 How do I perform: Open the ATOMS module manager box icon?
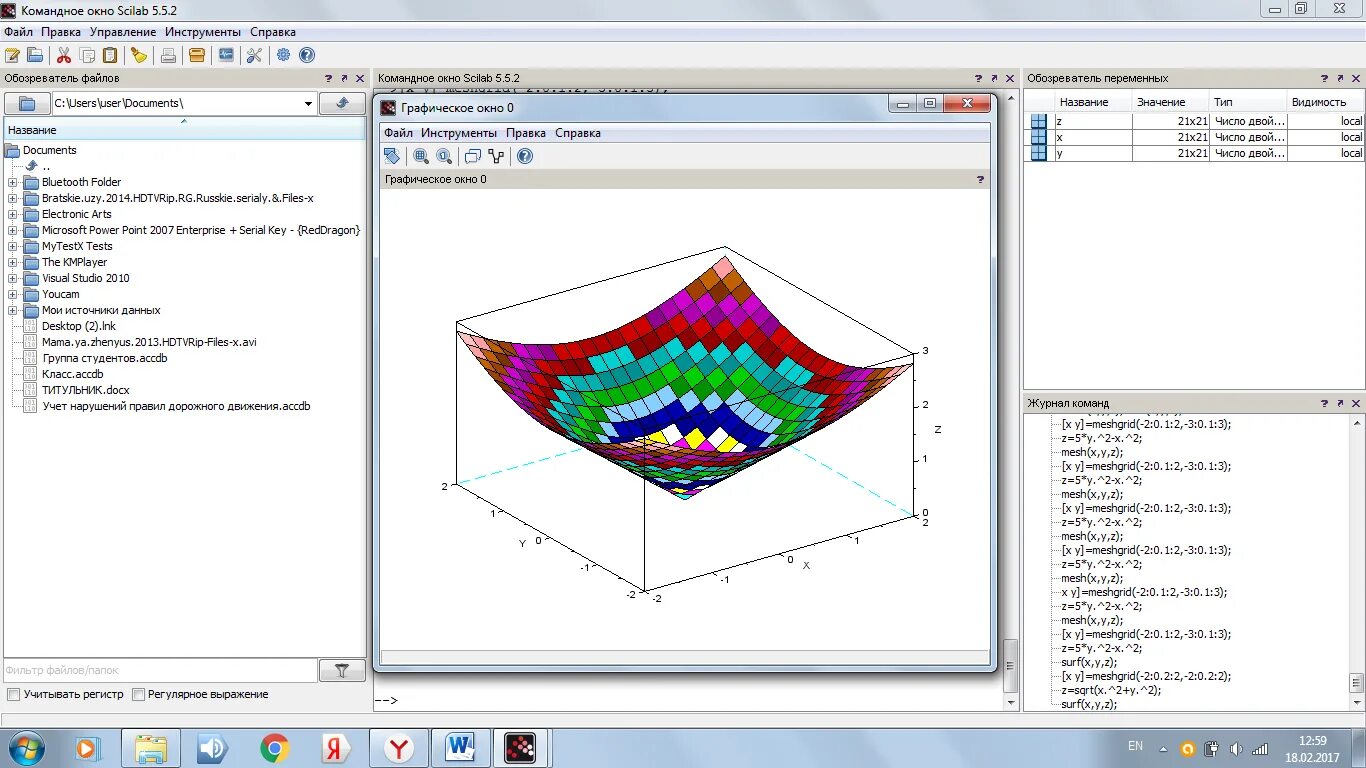tap(197, 55)
